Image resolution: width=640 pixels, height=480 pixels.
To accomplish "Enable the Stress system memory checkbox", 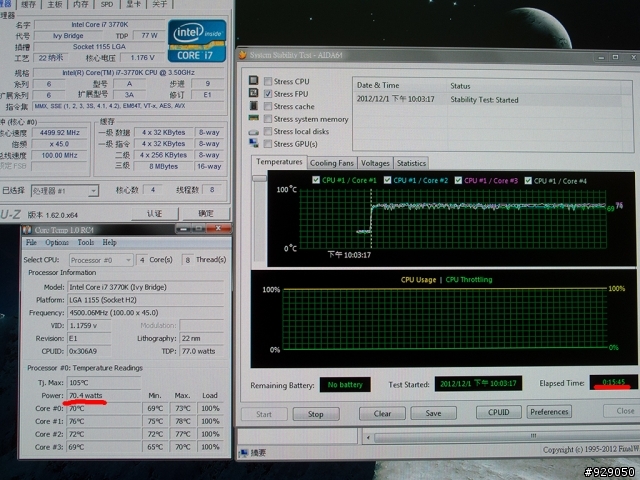I will tap(268, 119).
